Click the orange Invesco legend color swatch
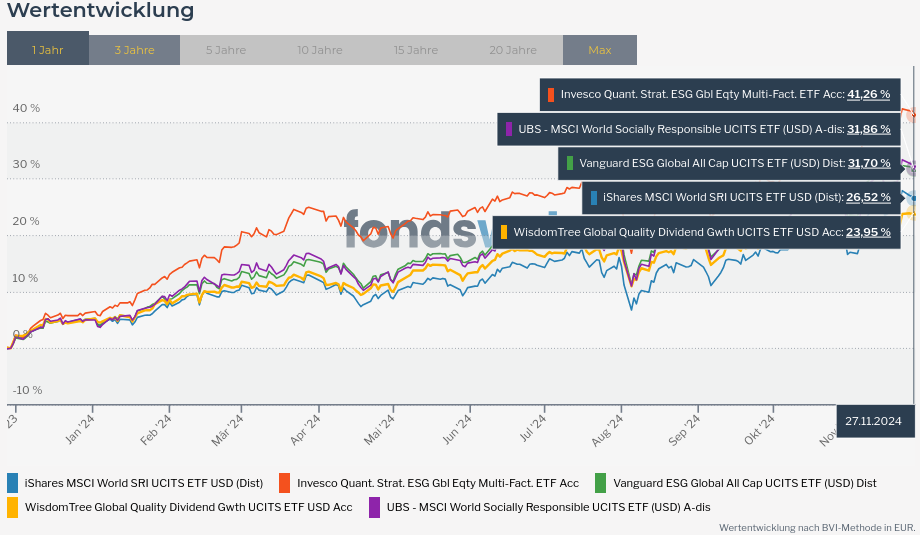The image size is (920, 535). [284, 483]
